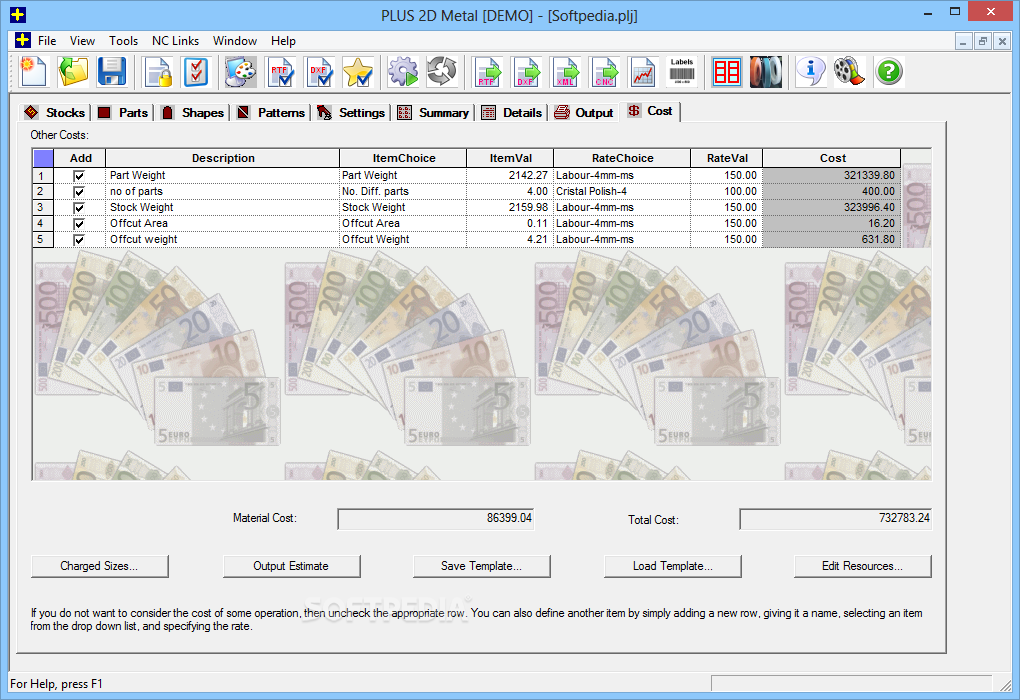Image resolution: width=1020 pixels, height=700 pixels.
Task: Click the DXF checkmark toolbar icon
Action: (319, 71)
